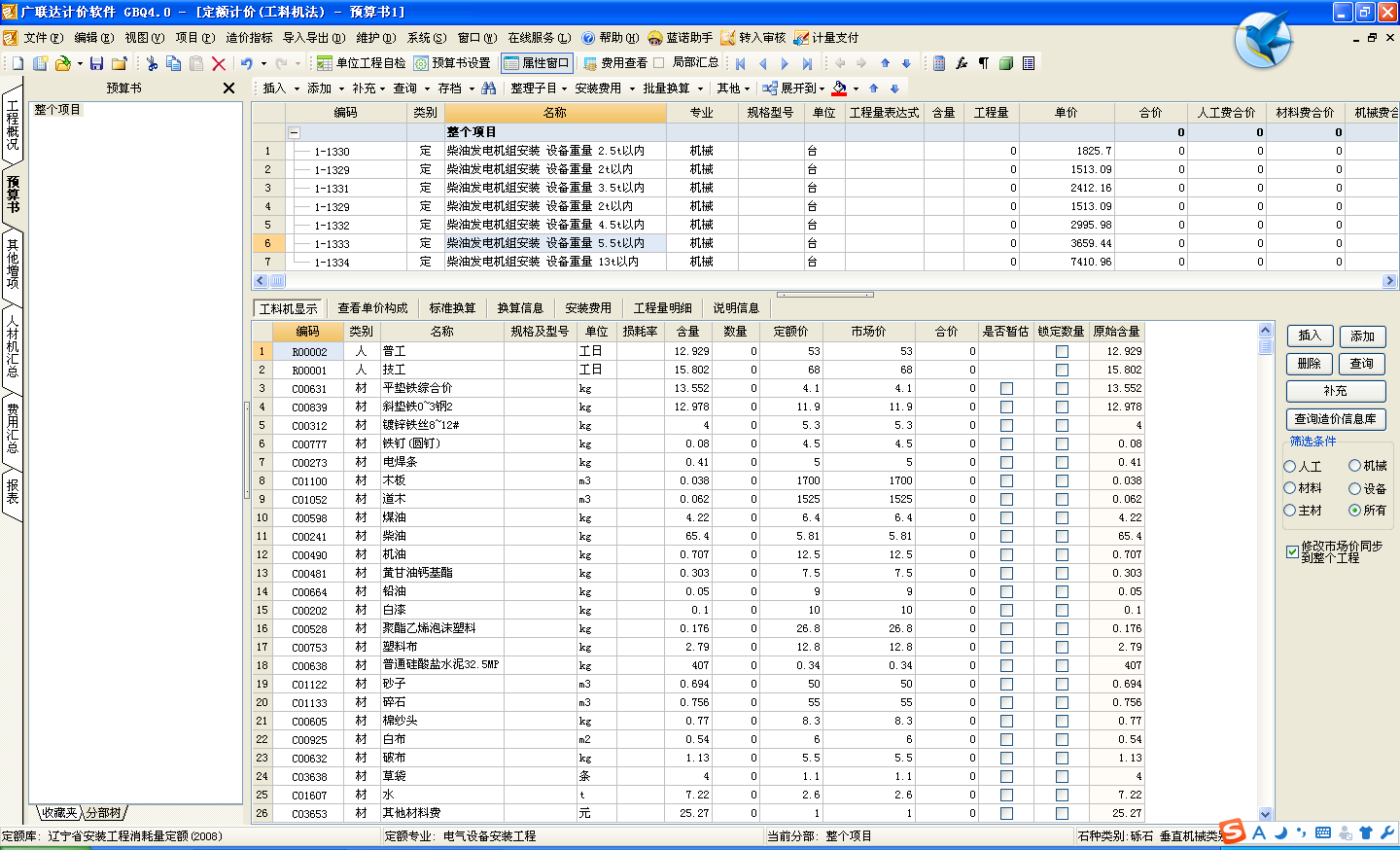Click the upper grid horizontal scrollbar thumb
This screenshot has width=1400, height=850.
pos(277,281)
